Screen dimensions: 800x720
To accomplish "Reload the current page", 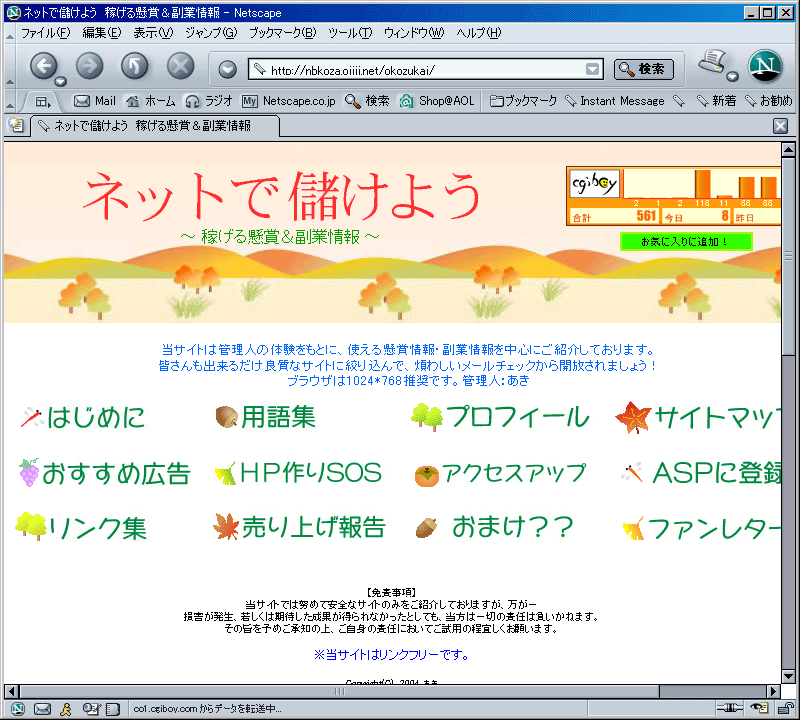I will click(x=135, y=66).
